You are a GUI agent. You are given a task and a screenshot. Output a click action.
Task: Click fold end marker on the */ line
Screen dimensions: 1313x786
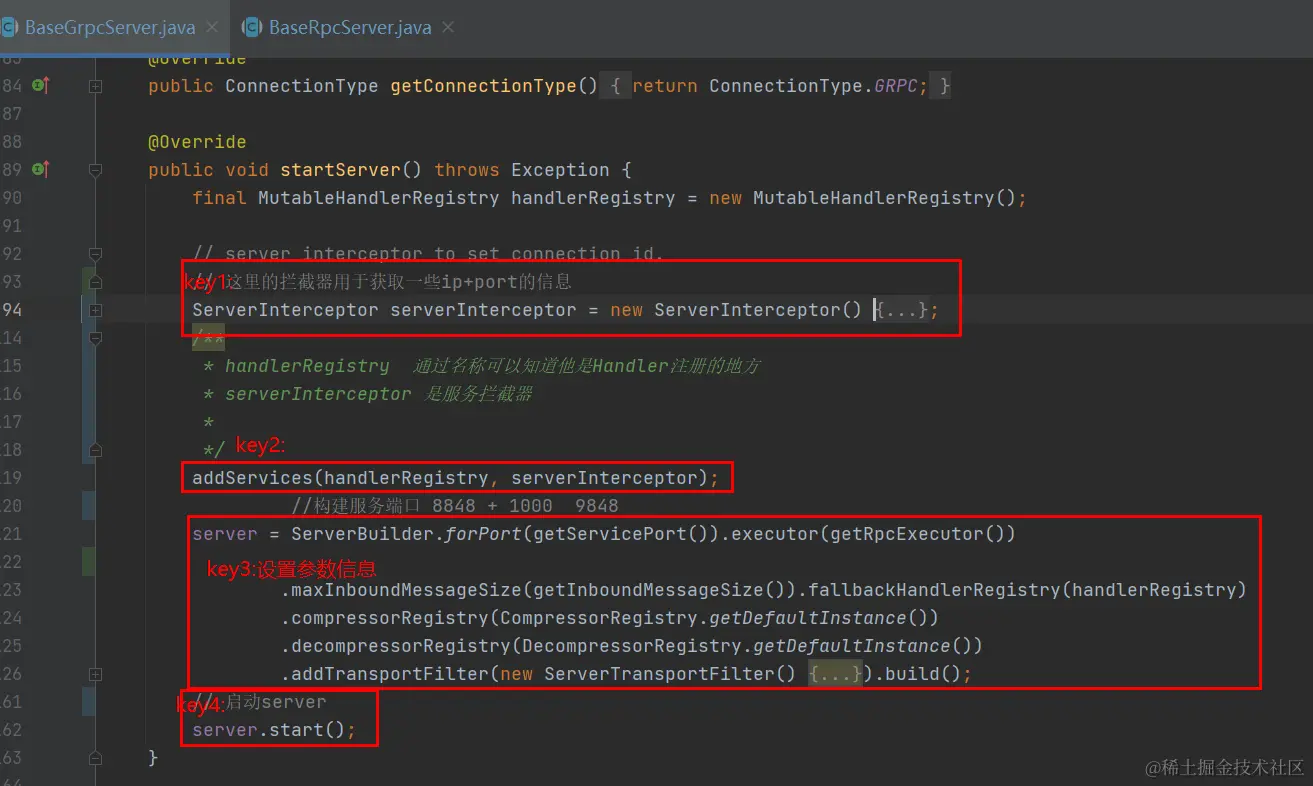(95, 450)
